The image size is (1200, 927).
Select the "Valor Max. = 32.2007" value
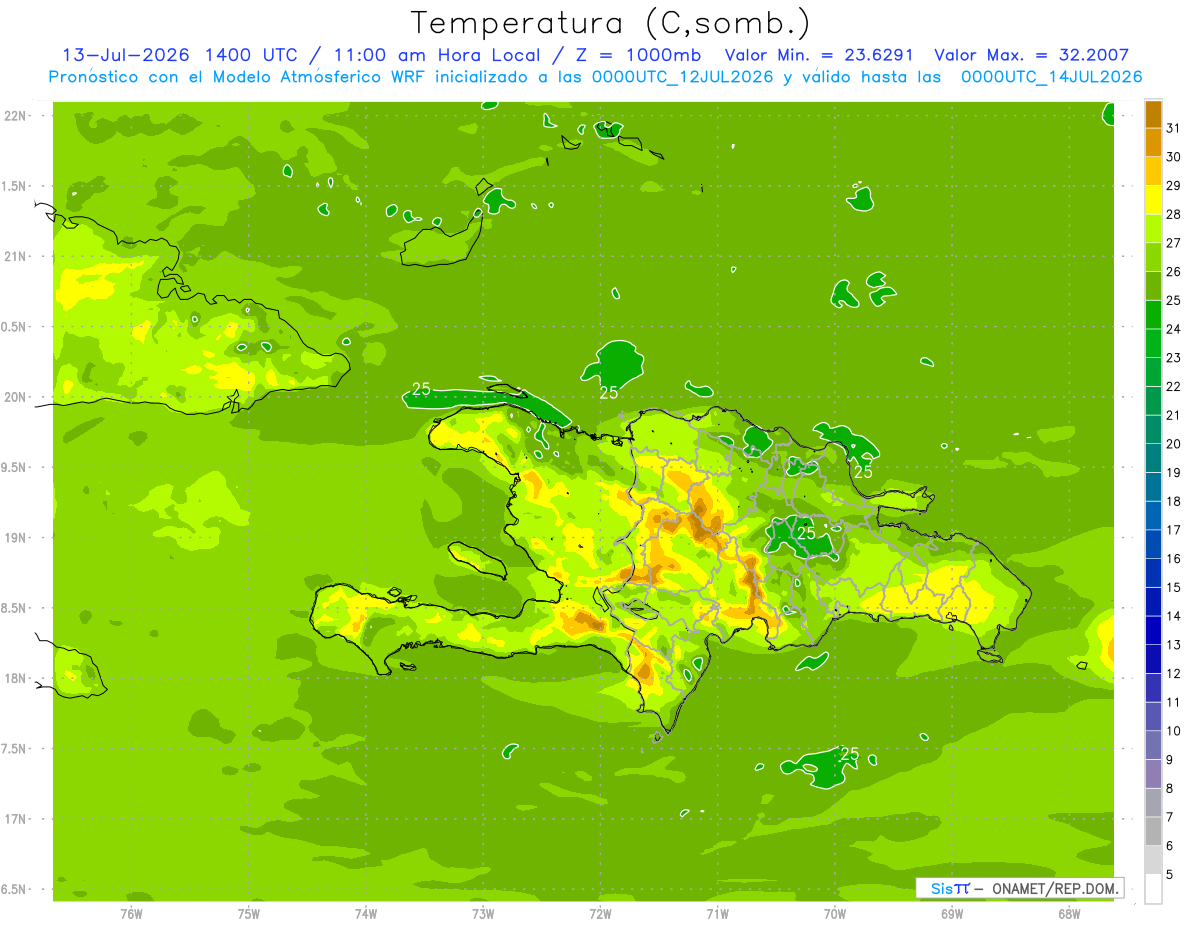point(1032,55)
